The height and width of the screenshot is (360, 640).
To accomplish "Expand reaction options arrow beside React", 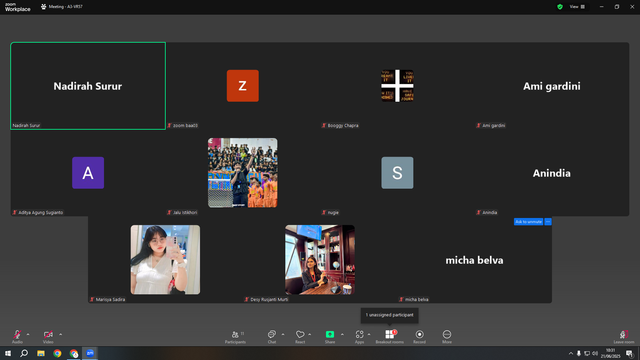I will tap(310, 334).
